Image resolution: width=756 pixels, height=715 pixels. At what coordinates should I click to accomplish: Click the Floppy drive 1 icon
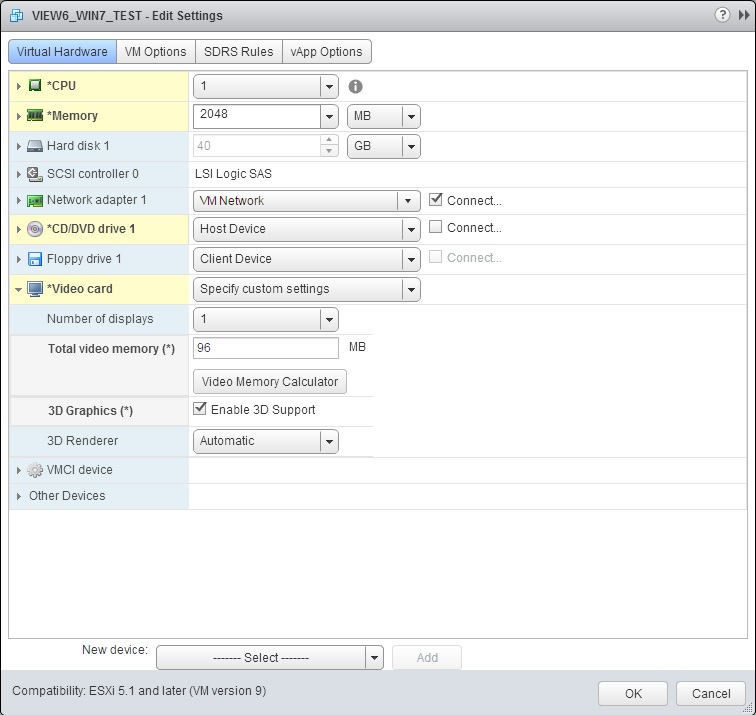[x=35, y=259]
